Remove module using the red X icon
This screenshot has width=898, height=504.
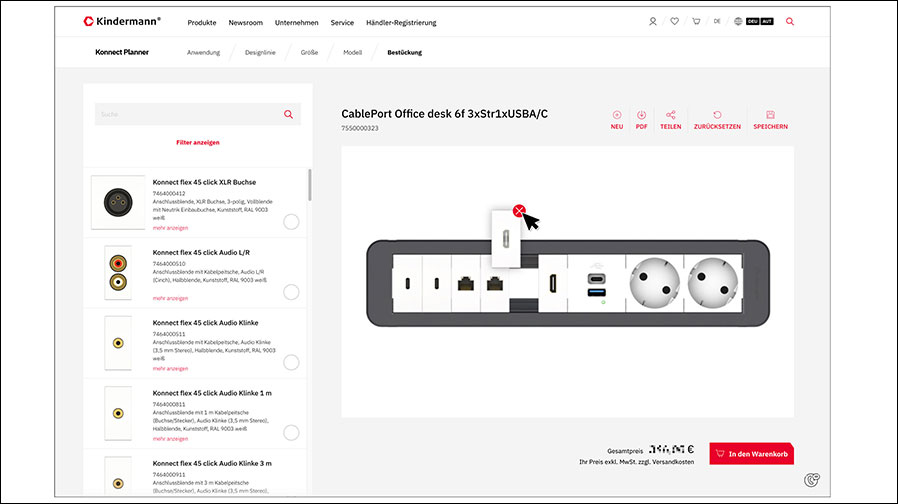[519, 211]
